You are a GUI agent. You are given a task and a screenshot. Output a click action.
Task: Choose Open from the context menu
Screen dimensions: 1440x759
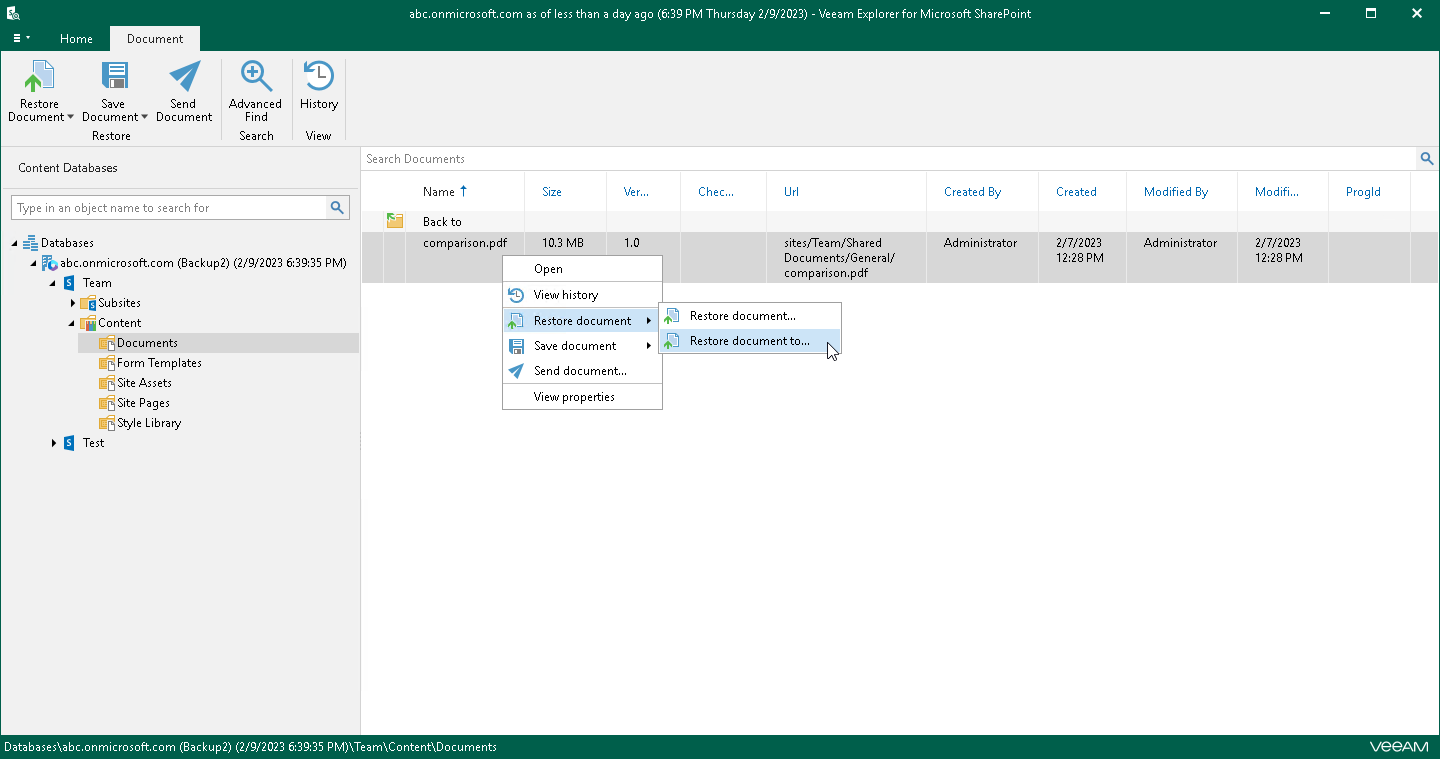pos(545,268)
